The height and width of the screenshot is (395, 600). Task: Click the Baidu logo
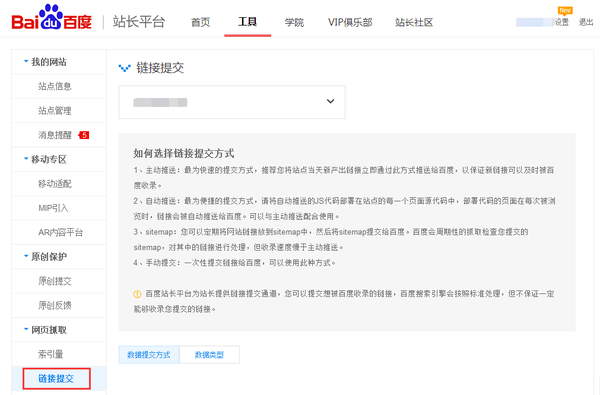click(x=52, y=18)
